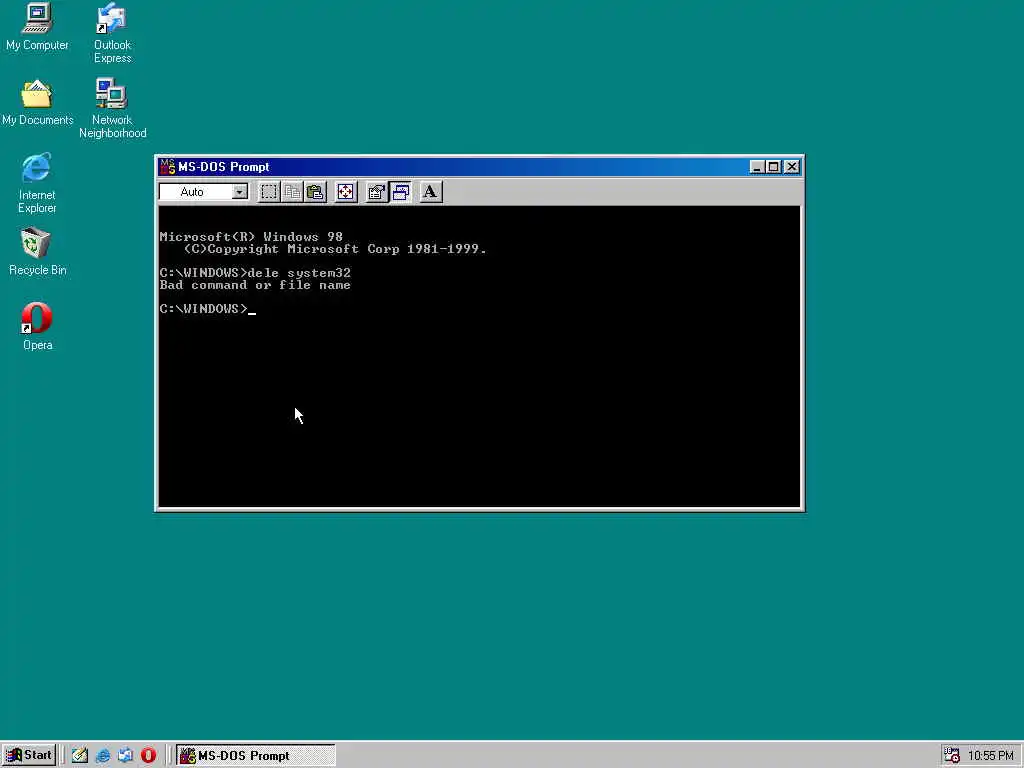Image resolution: width=1024 pixels, height=768 pixels.
Task: Click the Start button
Action: tap(29, 756)
